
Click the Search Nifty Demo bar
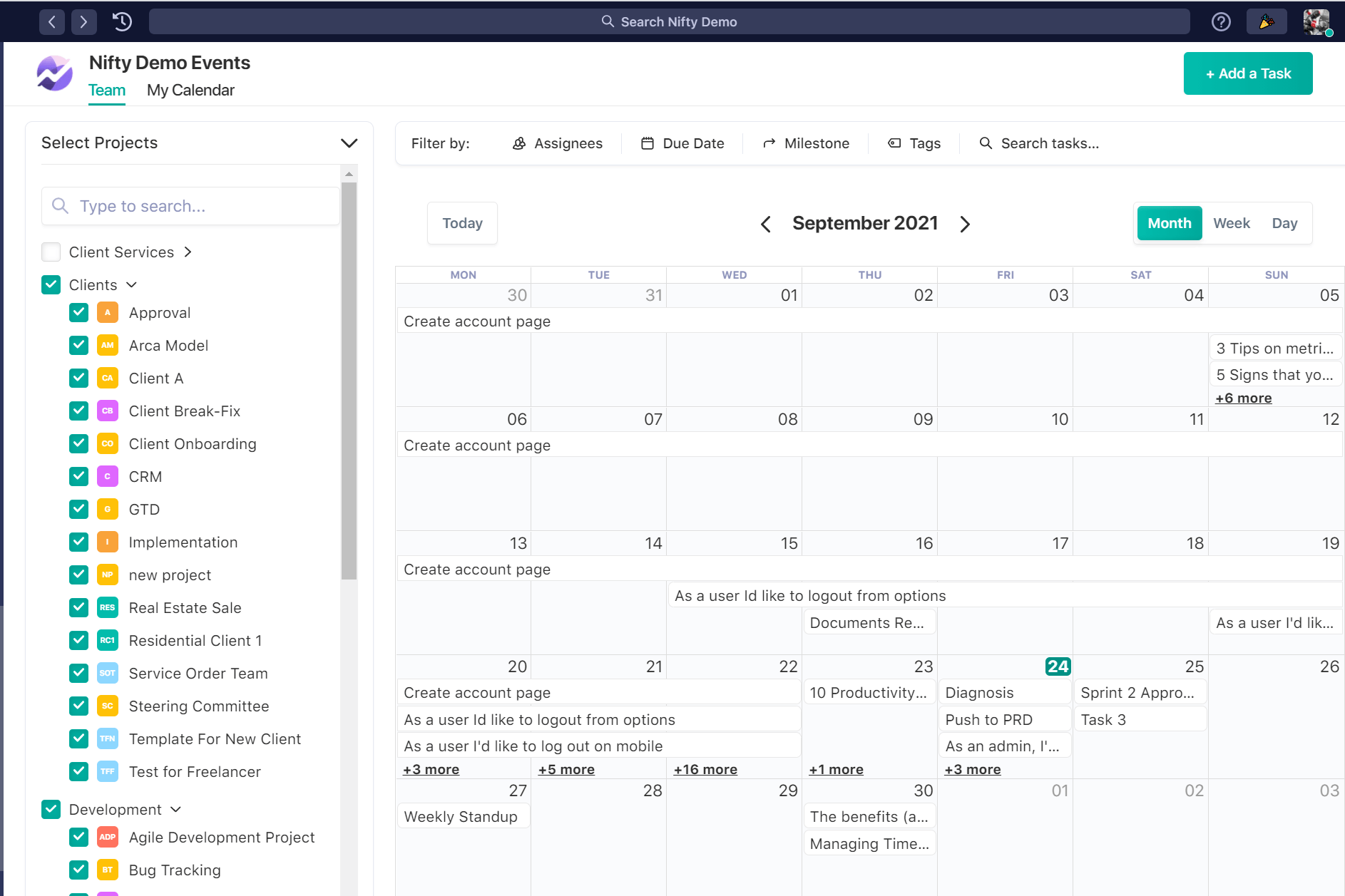click(x=669, y=22)
